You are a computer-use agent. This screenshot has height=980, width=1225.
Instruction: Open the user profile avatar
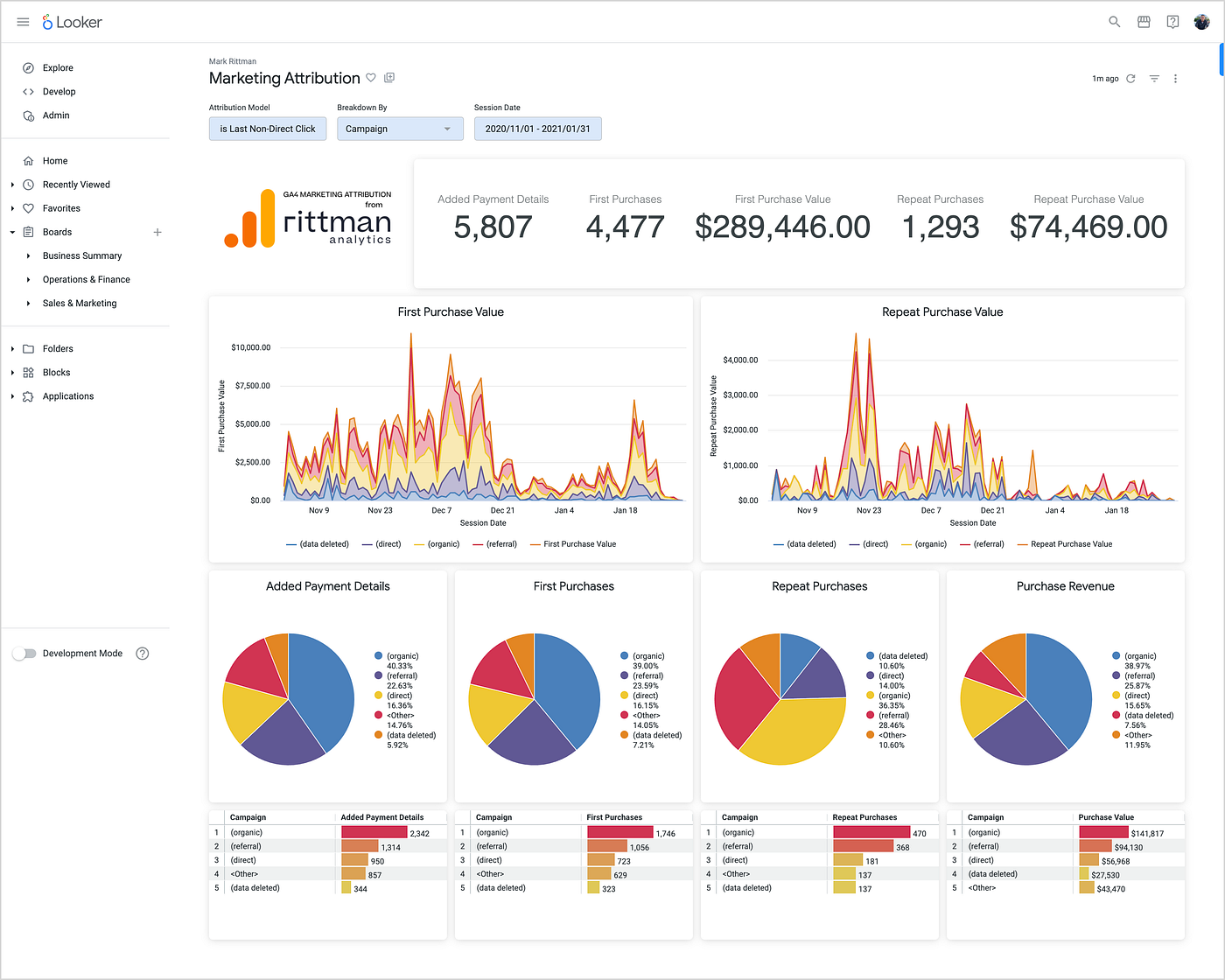click(x=1201, y=22)
